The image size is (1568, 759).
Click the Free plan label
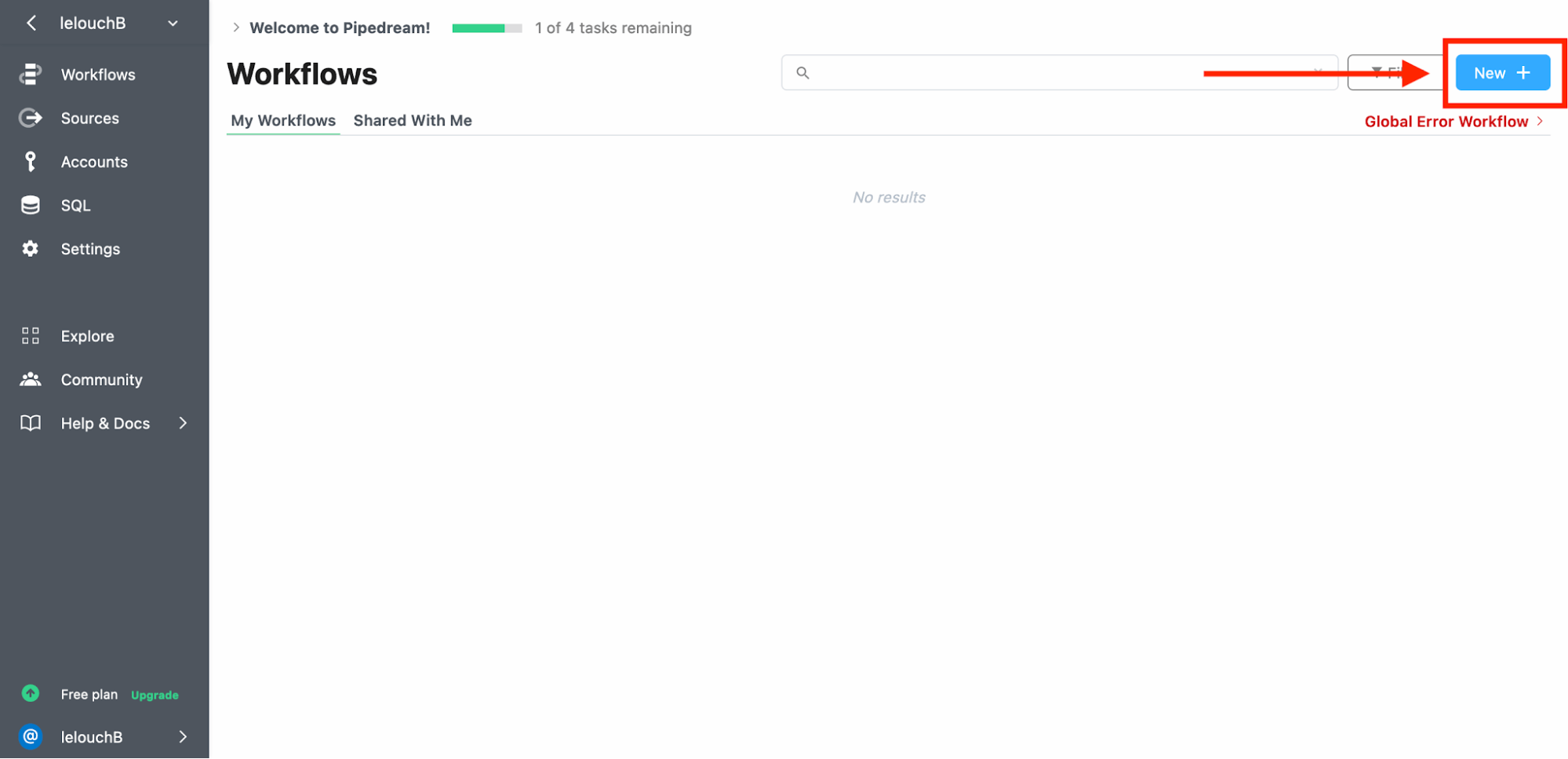coord(89,695)
